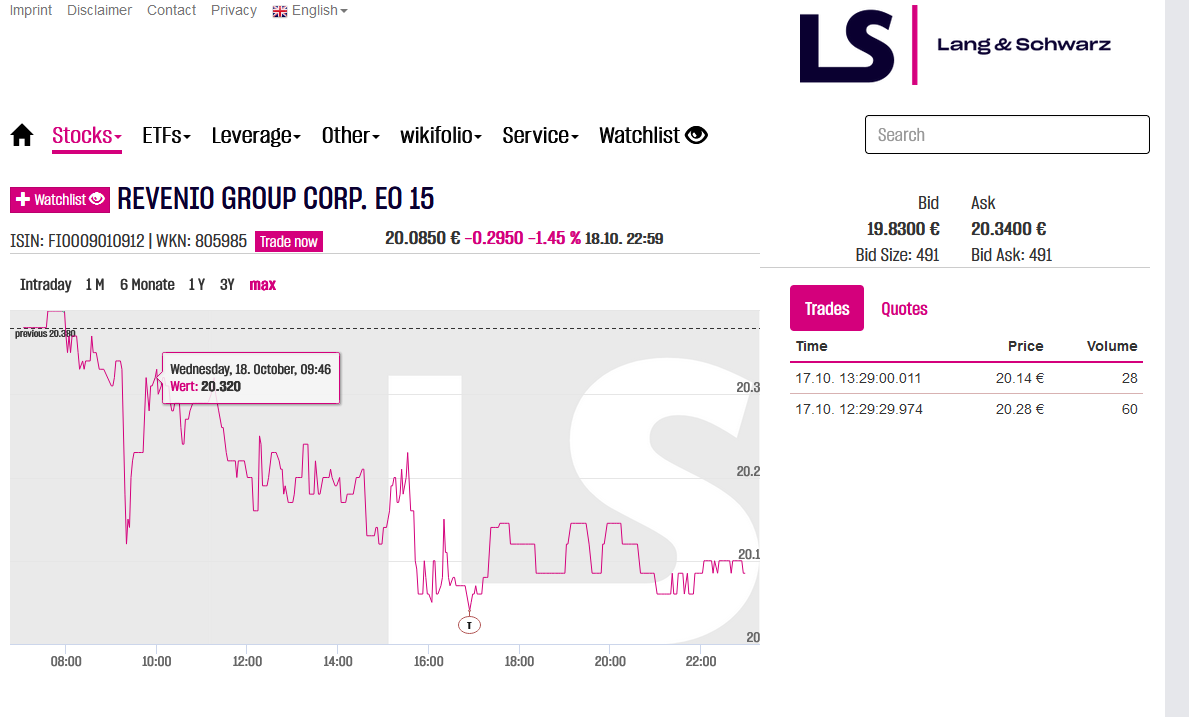
Task: Show the 3Y chart range
Action: (227, 285)
